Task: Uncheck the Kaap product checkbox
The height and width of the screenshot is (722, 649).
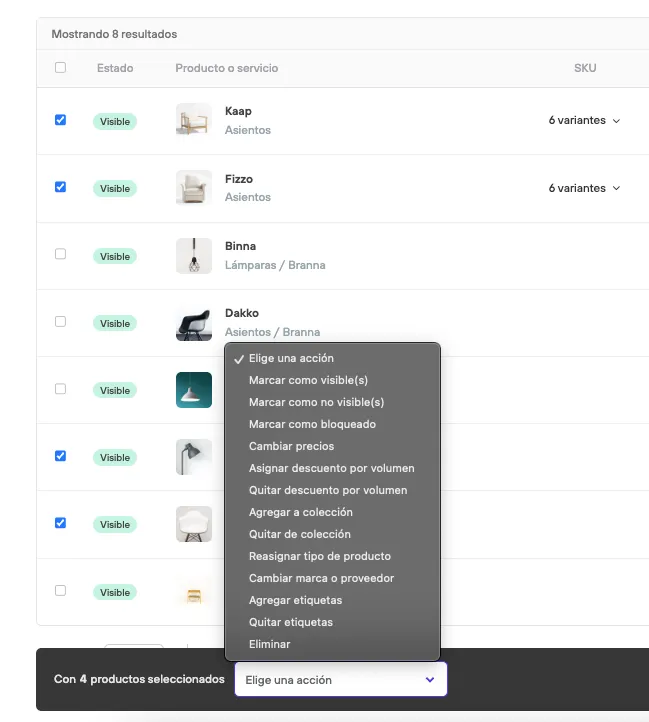Action: tap(60, 120)
